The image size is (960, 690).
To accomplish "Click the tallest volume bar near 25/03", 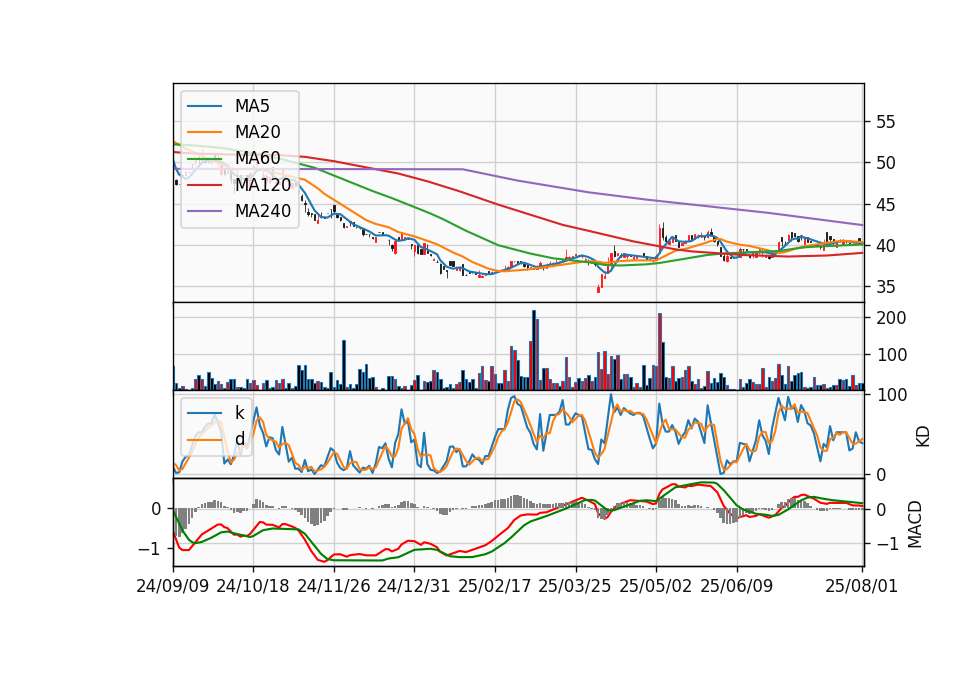I will point(534,350).
